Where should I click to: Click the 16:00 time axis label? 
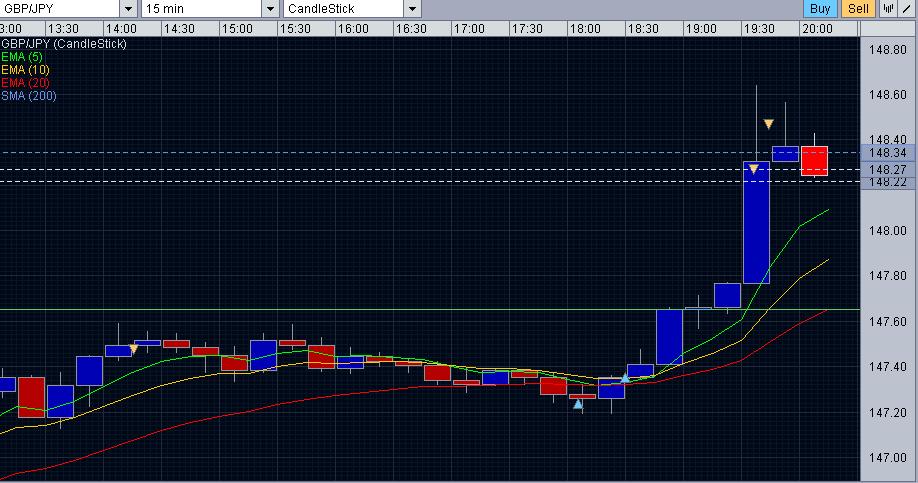coord(353,29)
